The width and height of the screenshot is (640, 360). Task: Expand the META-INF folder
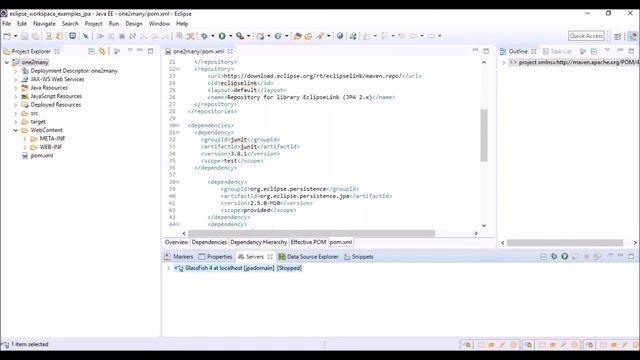(x=25, y=139)
